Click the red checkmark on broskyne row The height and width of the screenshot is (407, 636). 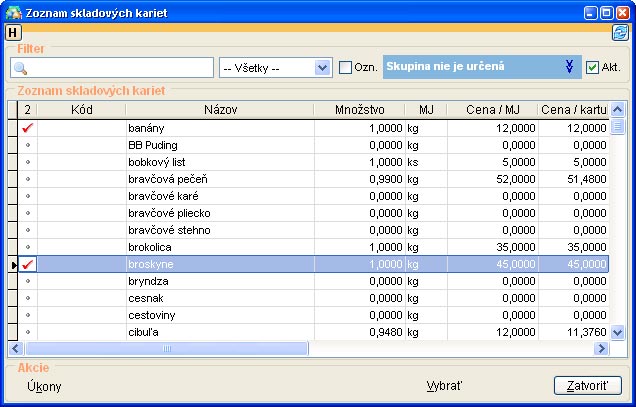point(28,264)
